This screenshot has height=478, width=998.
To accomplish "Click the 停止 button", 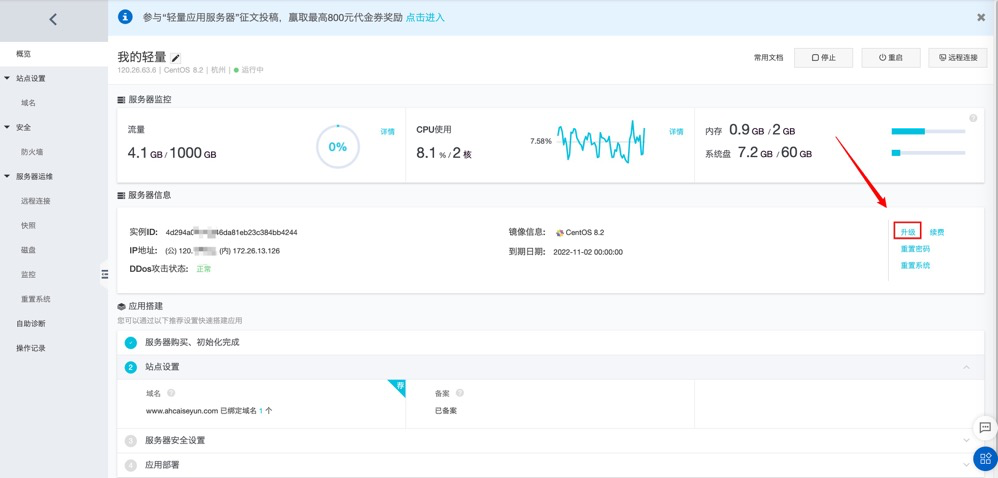I will (x=824, y=58).
